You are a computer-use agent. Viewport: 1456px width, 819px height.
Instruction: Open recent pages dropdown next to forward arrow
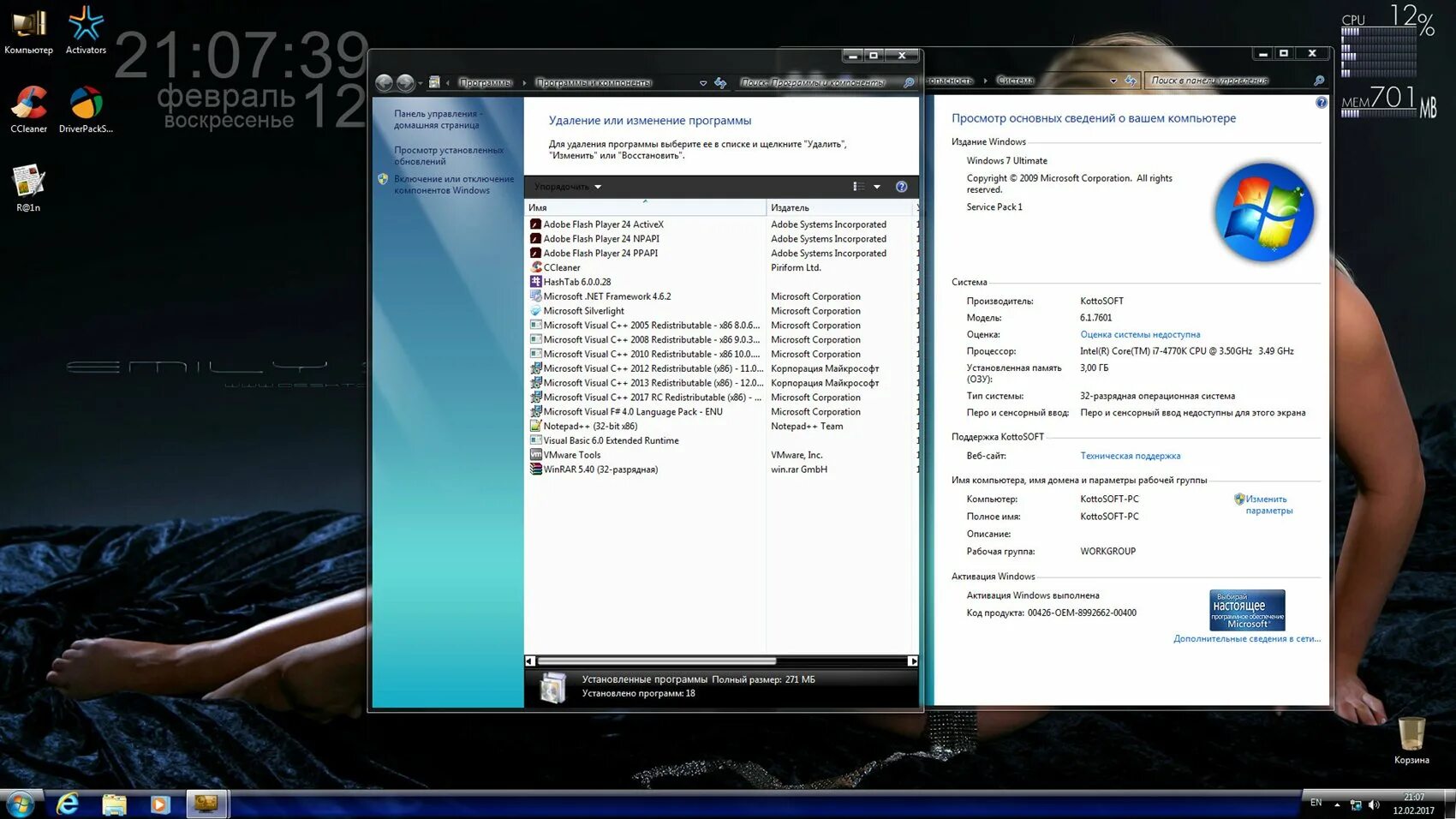click(x=420, y=83)
